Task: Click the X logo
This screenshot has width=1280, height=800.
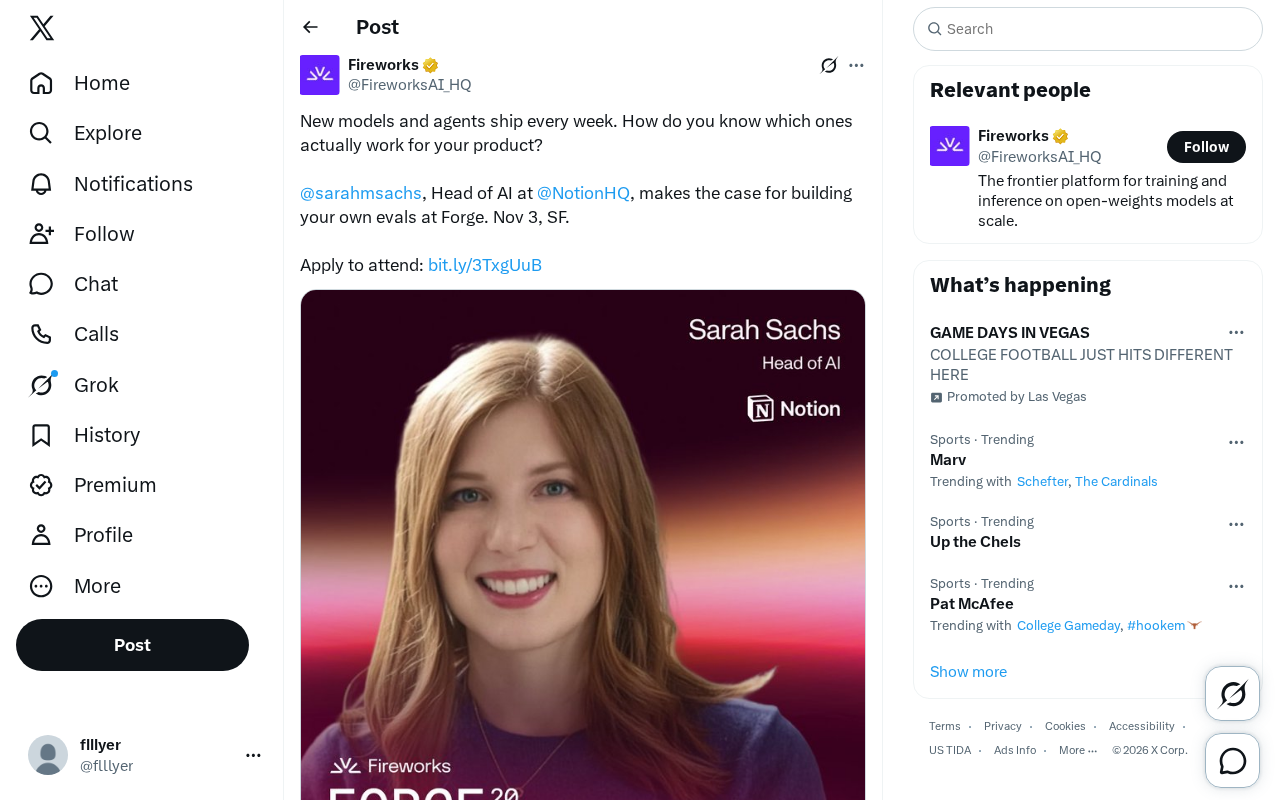Action: click(x=42, y=28)
